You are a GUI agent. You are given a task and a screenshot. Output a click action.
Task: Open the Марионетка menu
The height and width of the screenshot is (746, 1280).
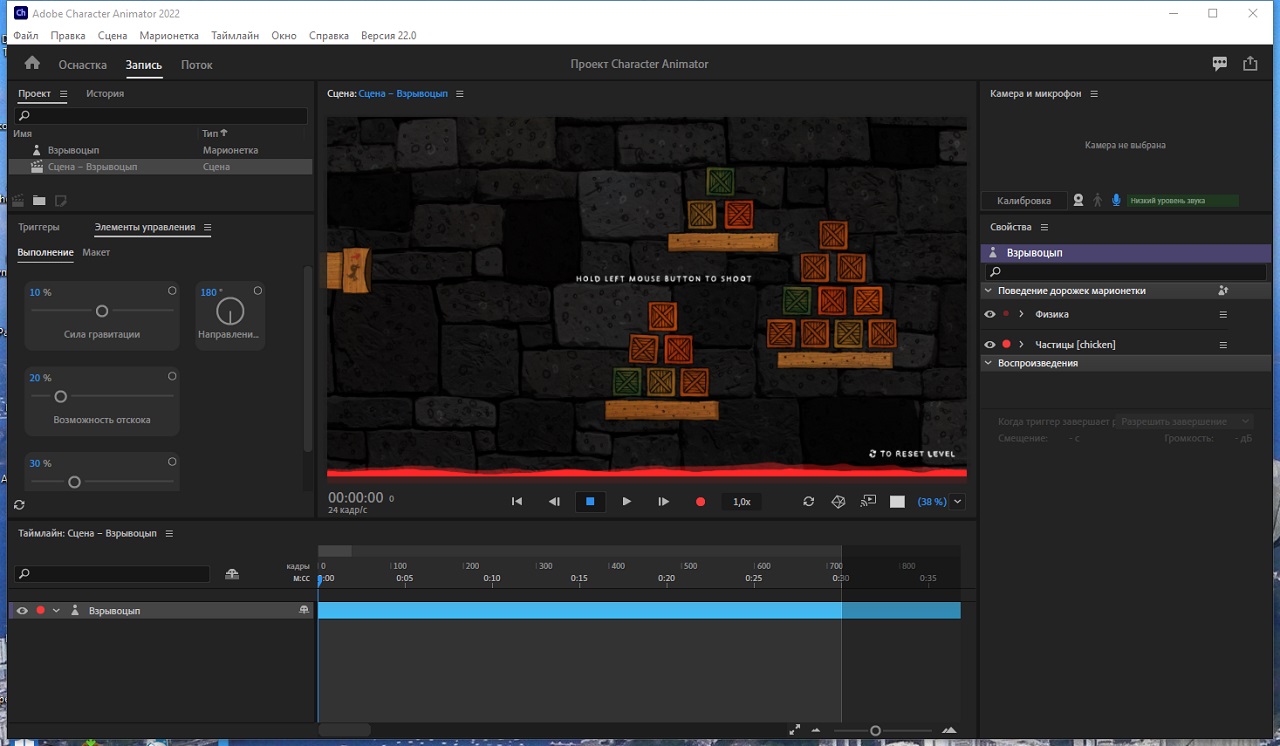169,35
